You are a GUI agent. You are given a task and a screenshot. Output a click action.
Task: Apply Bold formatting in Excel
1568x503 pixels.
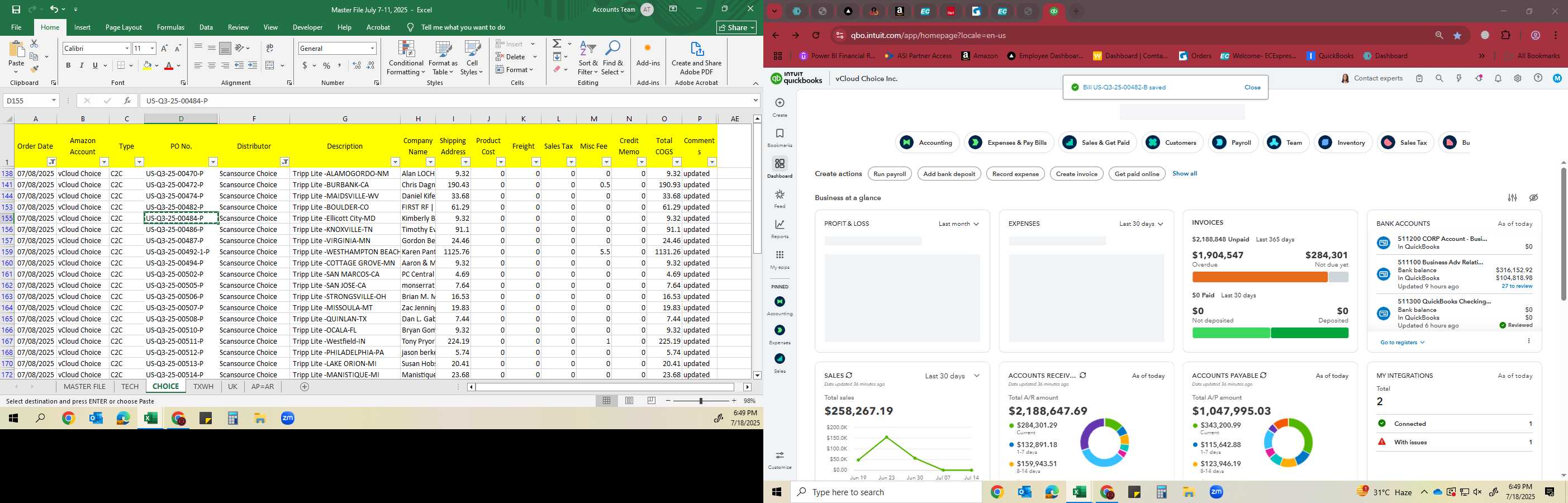(x=68, y=65)
